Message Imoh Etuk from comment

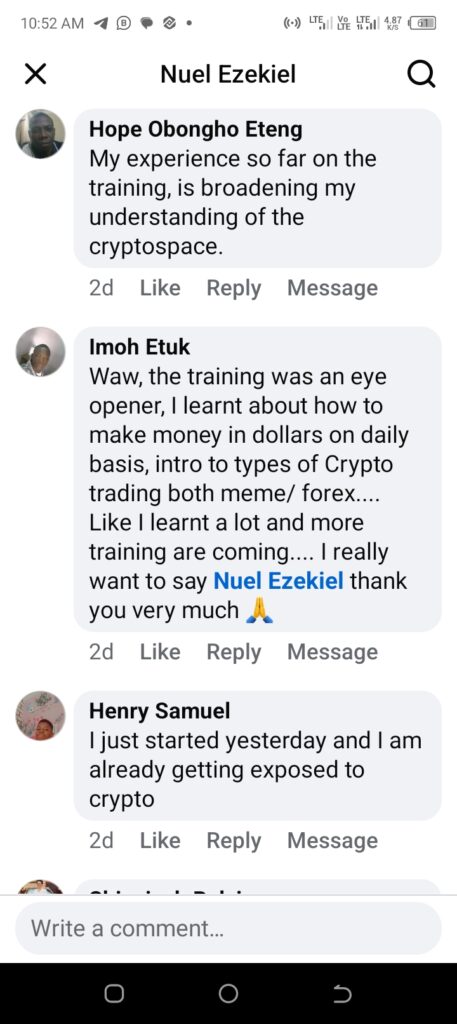click(x=332, y=652)
